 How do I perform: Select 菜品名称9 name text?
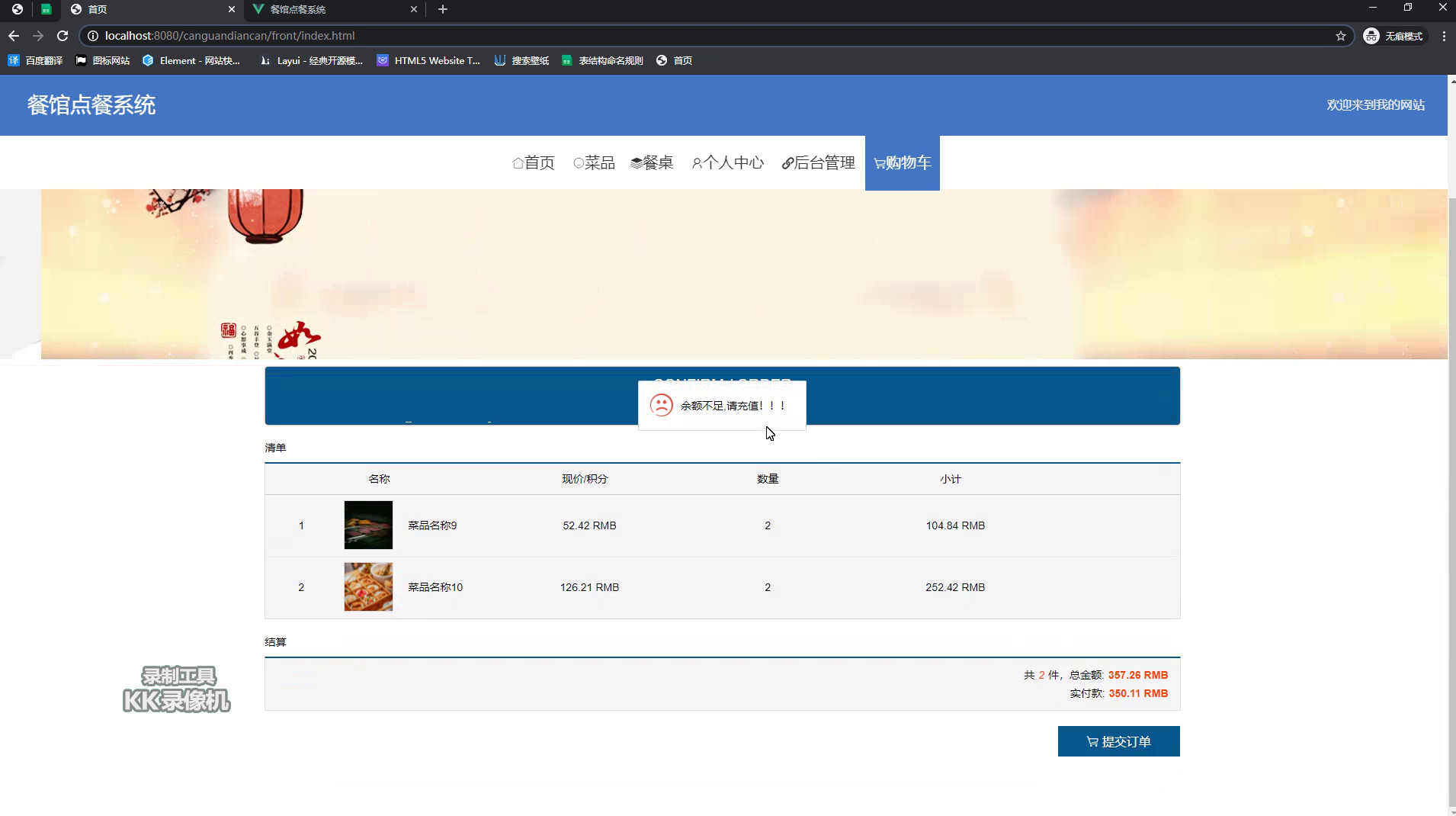point(432,525)
